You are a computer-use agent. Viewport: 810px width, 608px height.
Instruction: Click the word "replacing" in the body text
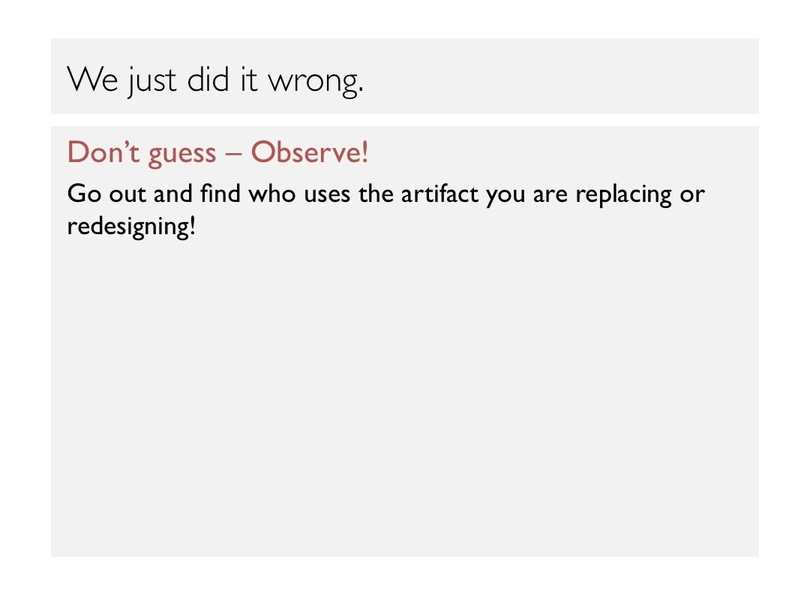tap(617, 195)
